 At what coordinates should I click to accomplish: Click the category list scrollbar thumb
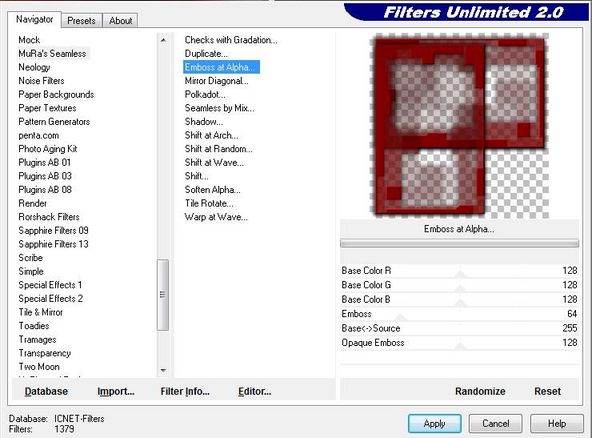[x=163, y=295]
